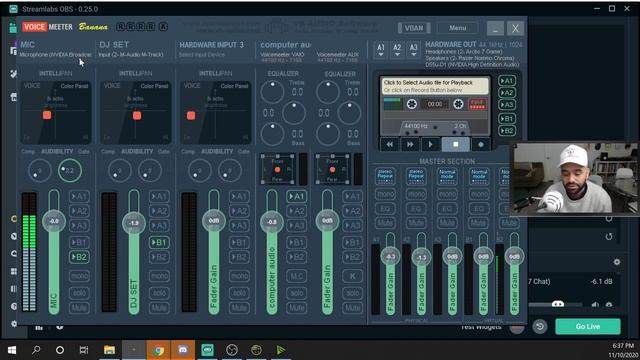This screenshot has width=640, height=360.
Task: Click the MIC fader knob
Action: [x=54, y=221]
